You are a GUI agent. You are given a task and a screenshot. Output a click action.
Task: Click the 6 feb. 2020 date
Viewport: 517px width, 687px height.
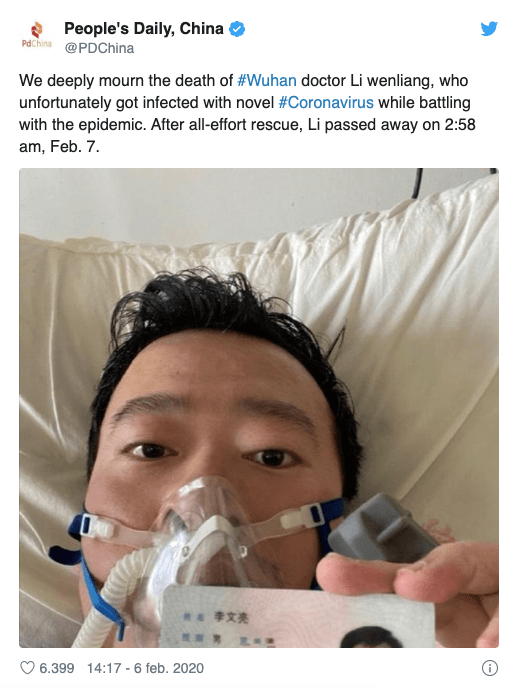pos(169,668)
